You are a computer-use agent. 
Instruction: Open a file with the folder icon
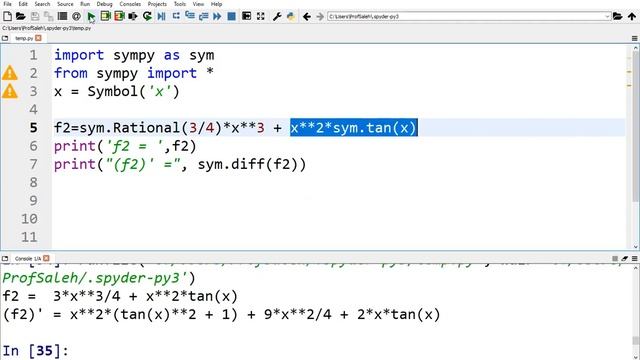(x=21, y=16)
